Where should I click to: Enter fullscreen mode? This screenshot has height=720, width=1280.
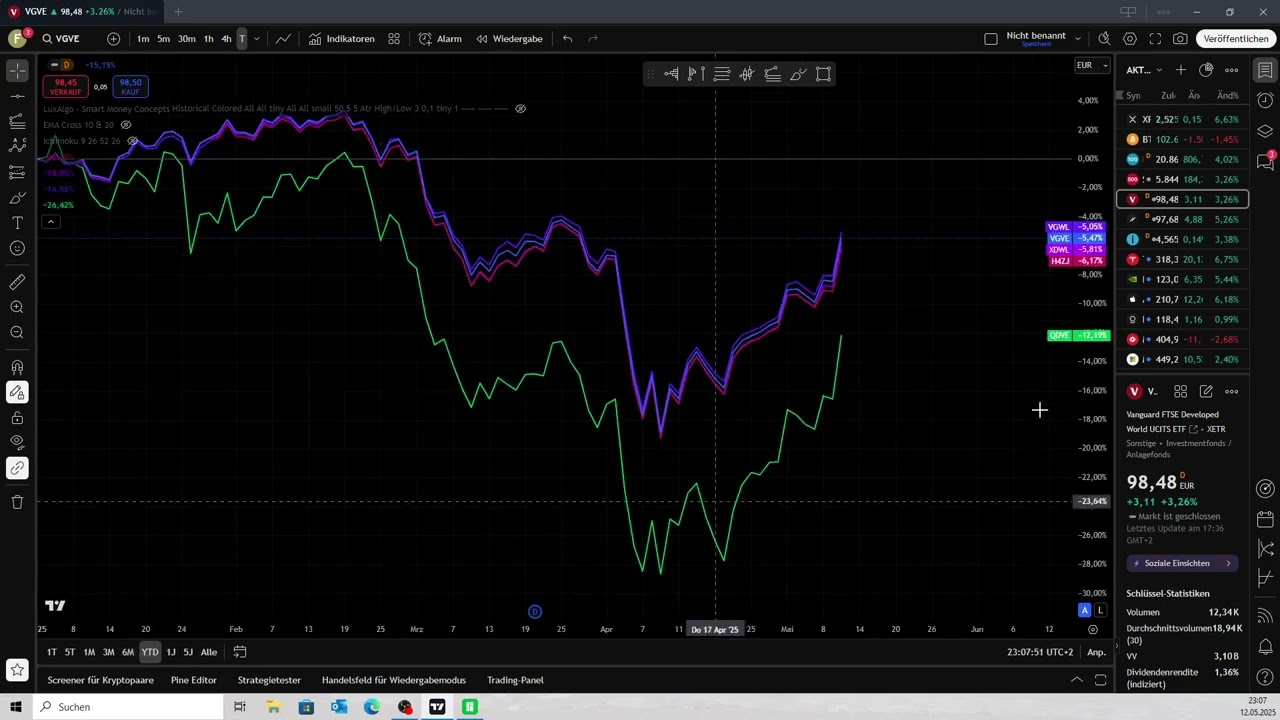(x=1155, y=39)
